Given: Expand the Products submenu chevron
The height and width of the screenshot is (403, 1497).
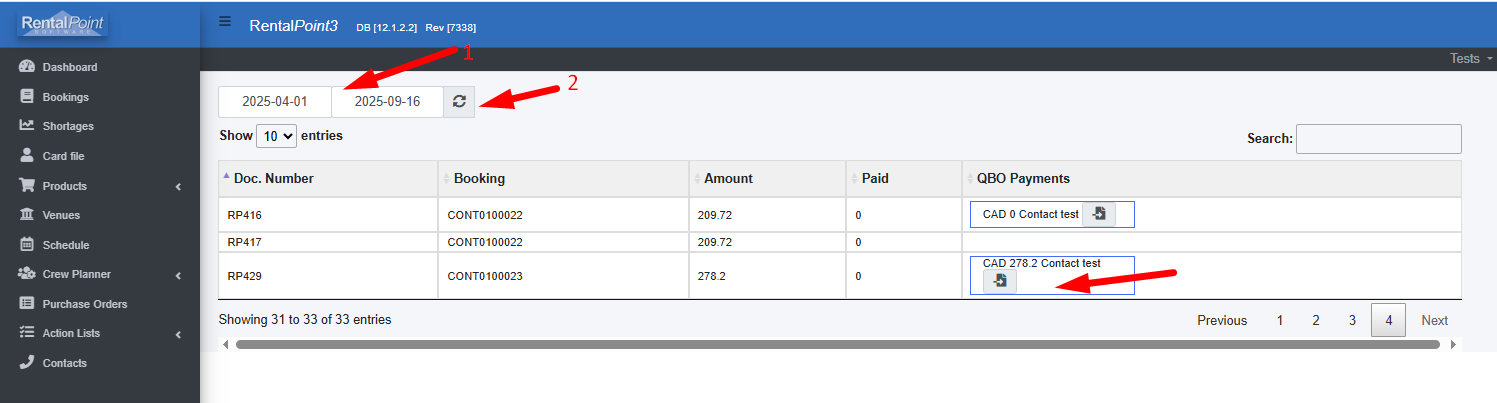Looking at the screenshot, I should tap(178, 187).
